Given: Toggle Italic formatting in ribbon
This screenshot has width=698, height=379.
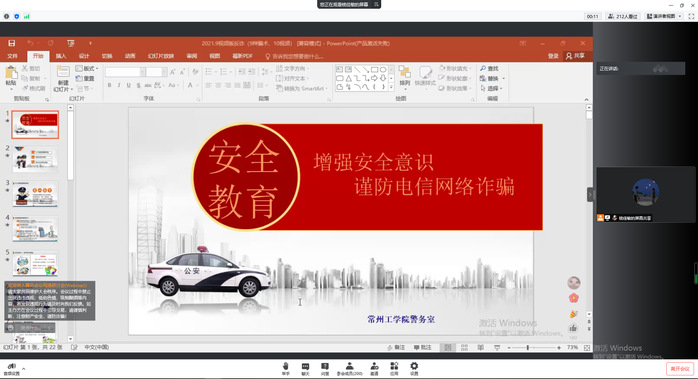Looking at the screenshot, I should (119, 85).
